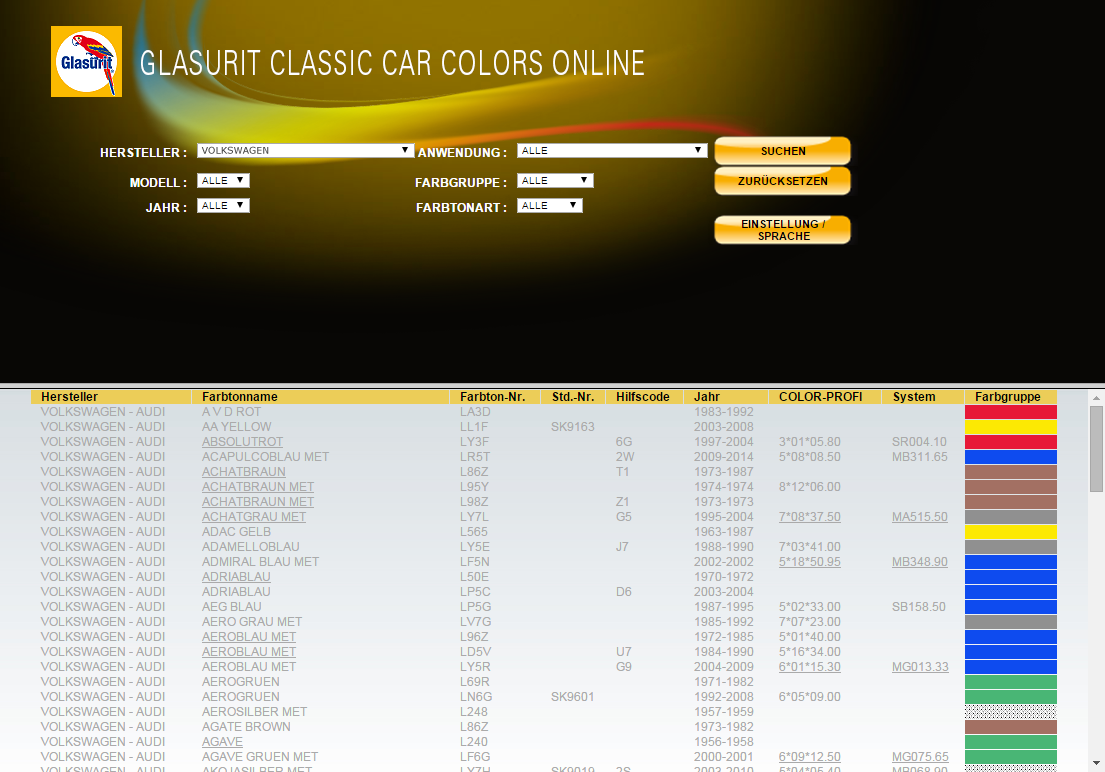Open system link MG075.65
The height and width of the screenshot is (772, 1105).
click(x=920, y=756)
